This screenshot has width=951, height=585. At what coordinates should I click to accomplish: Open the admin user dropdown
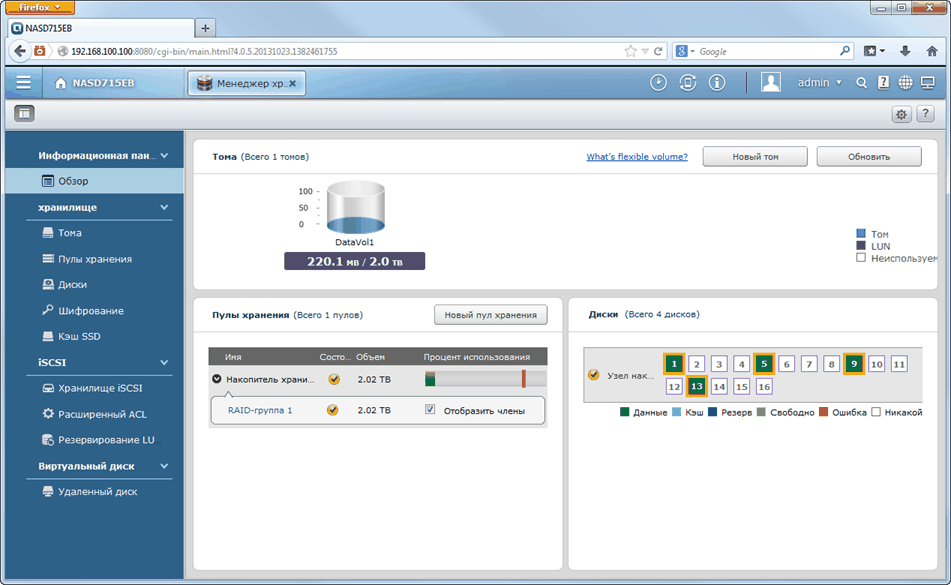tap(819, 83)
